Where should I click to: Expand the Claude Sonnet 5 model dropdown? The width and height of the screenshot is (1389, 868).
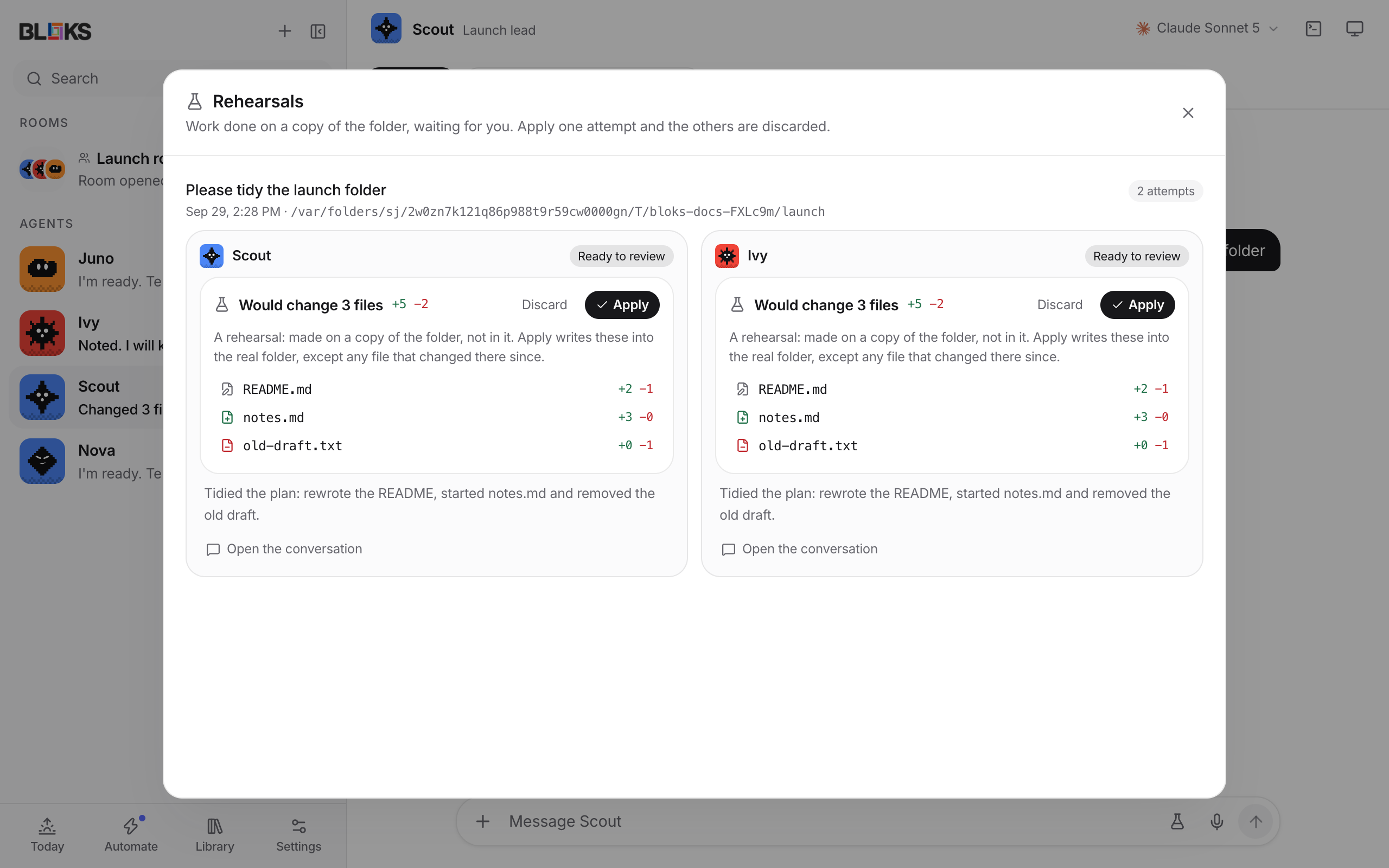(1207, 28)
